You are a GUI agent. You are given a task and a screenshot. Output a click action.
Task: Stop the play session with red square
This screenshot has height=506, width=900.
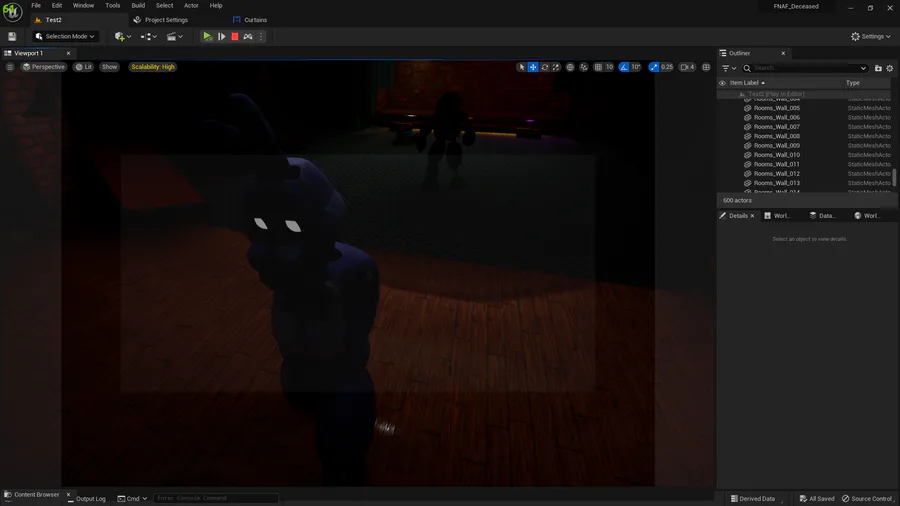[x=235, y=36]
